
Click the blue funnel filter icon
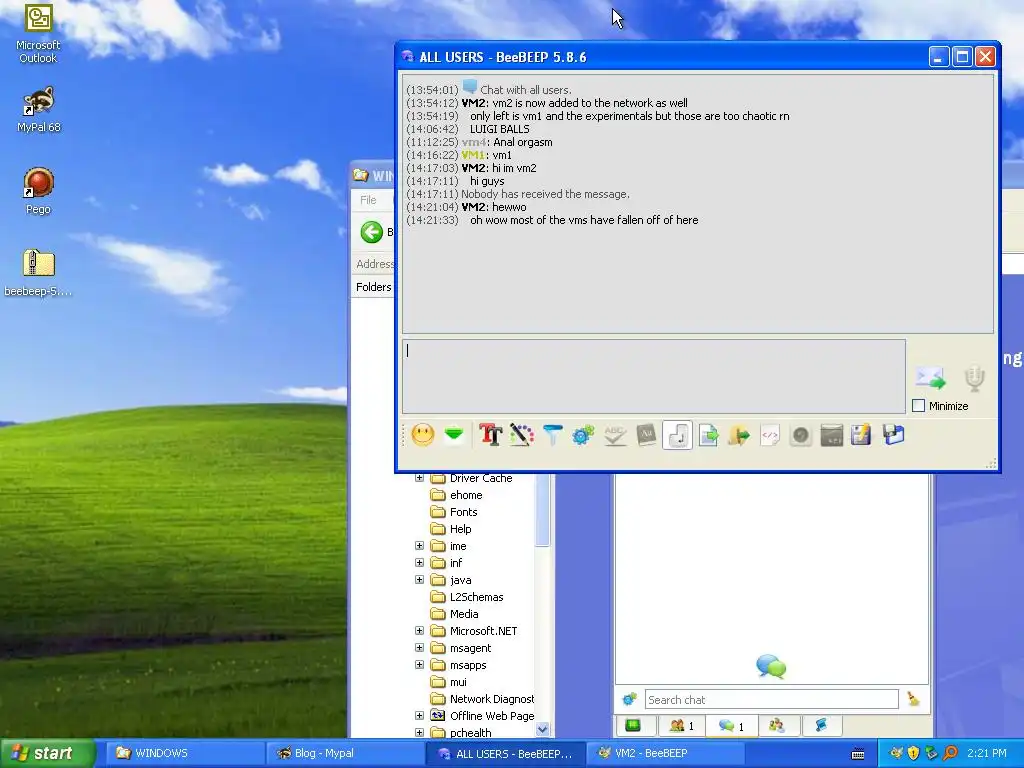click(552, 435)
